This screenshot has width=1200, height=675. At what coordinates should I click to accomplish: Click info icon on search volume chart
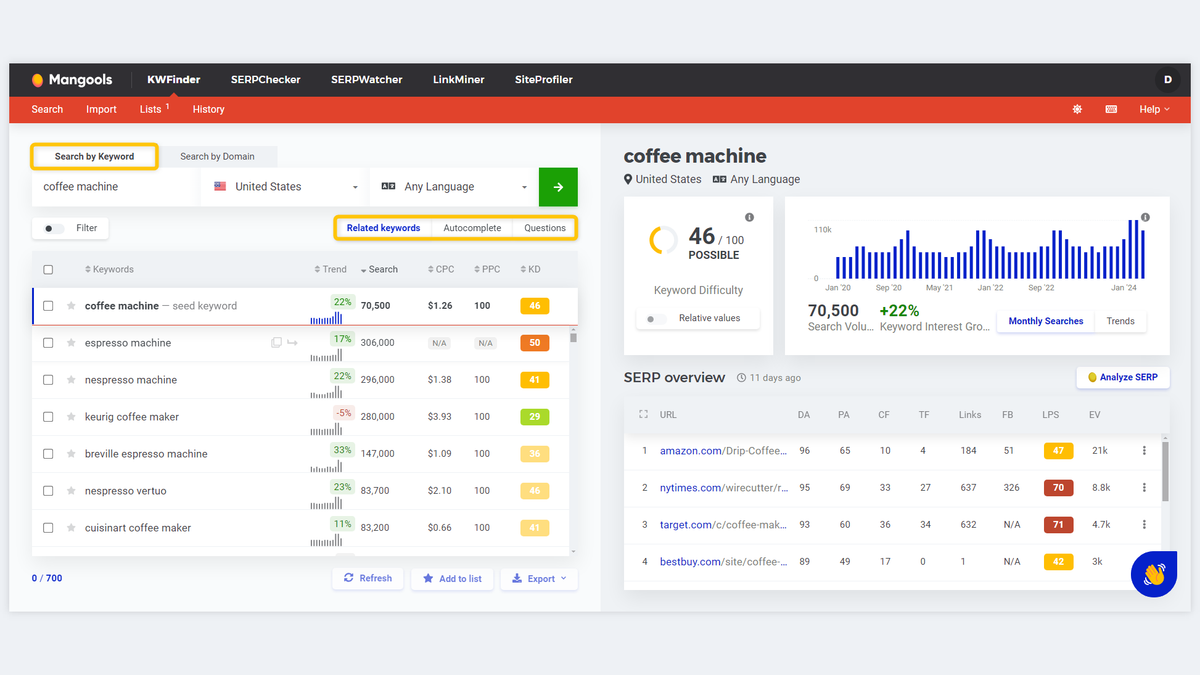coord(1145,217)
